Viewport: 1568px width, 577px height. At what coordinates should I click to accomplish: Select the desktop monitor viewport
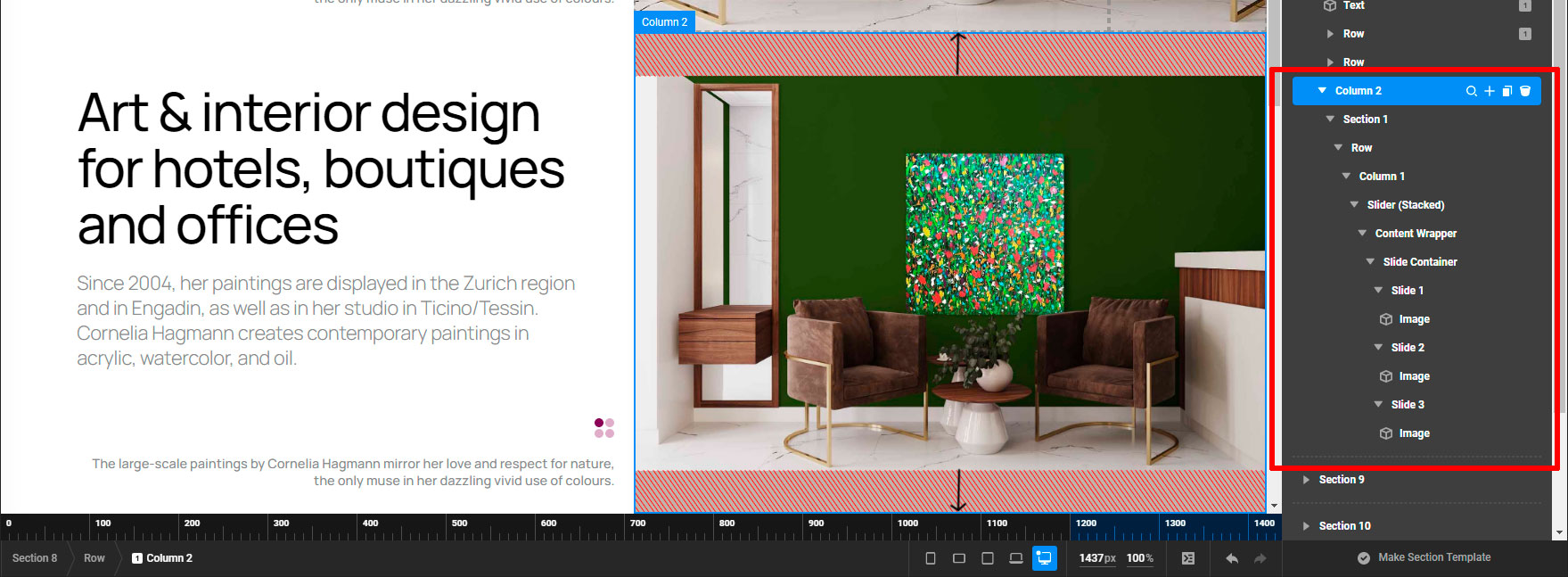tap(1044, 558)
